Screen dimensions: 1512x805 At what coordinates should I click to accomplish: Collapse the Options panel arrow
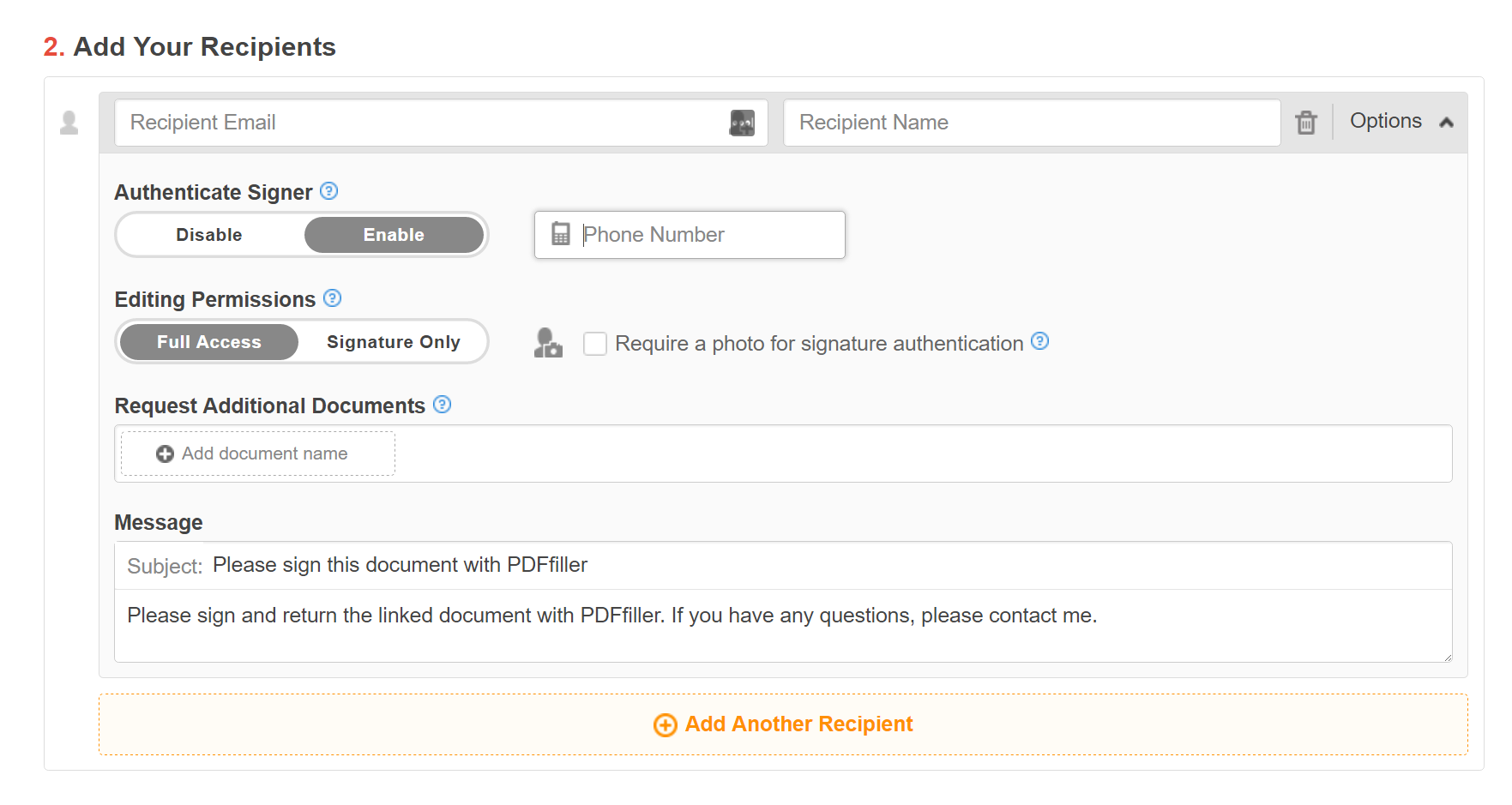tap(1447, 123)
